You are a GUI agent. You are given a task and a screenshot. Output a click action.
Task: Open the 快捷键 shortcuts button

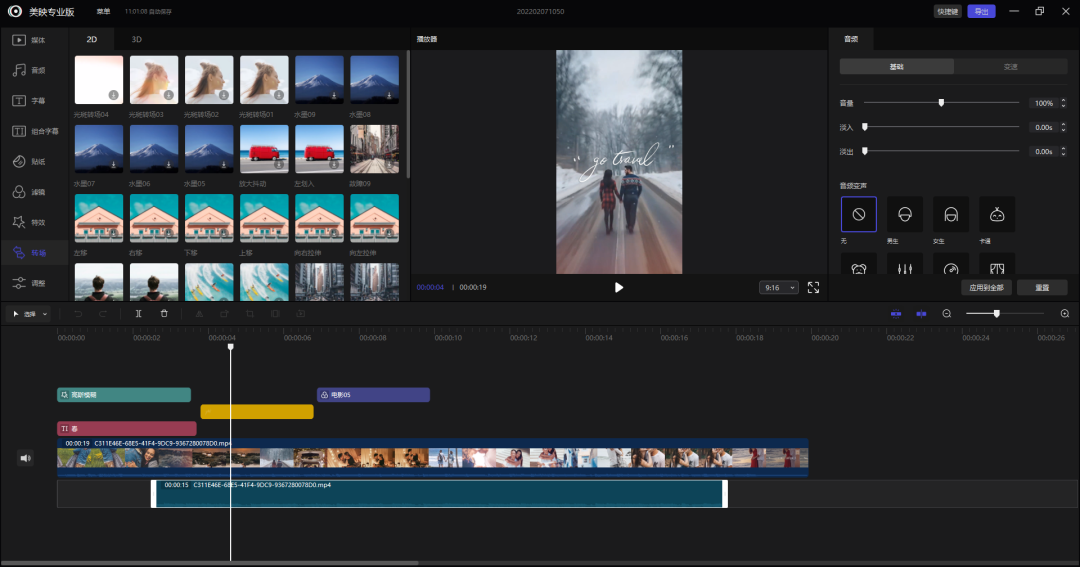[x=948, y=11]
